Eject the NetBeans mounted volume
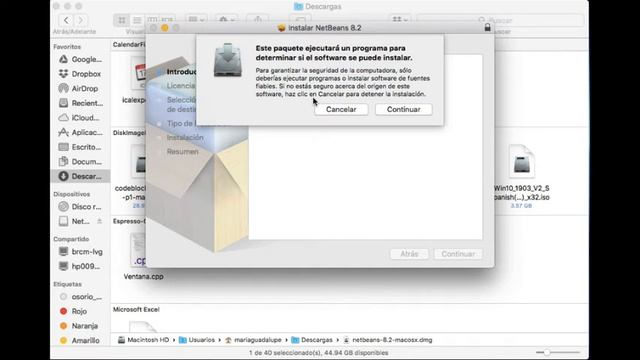Screen dimensions: 640x360 99,221
